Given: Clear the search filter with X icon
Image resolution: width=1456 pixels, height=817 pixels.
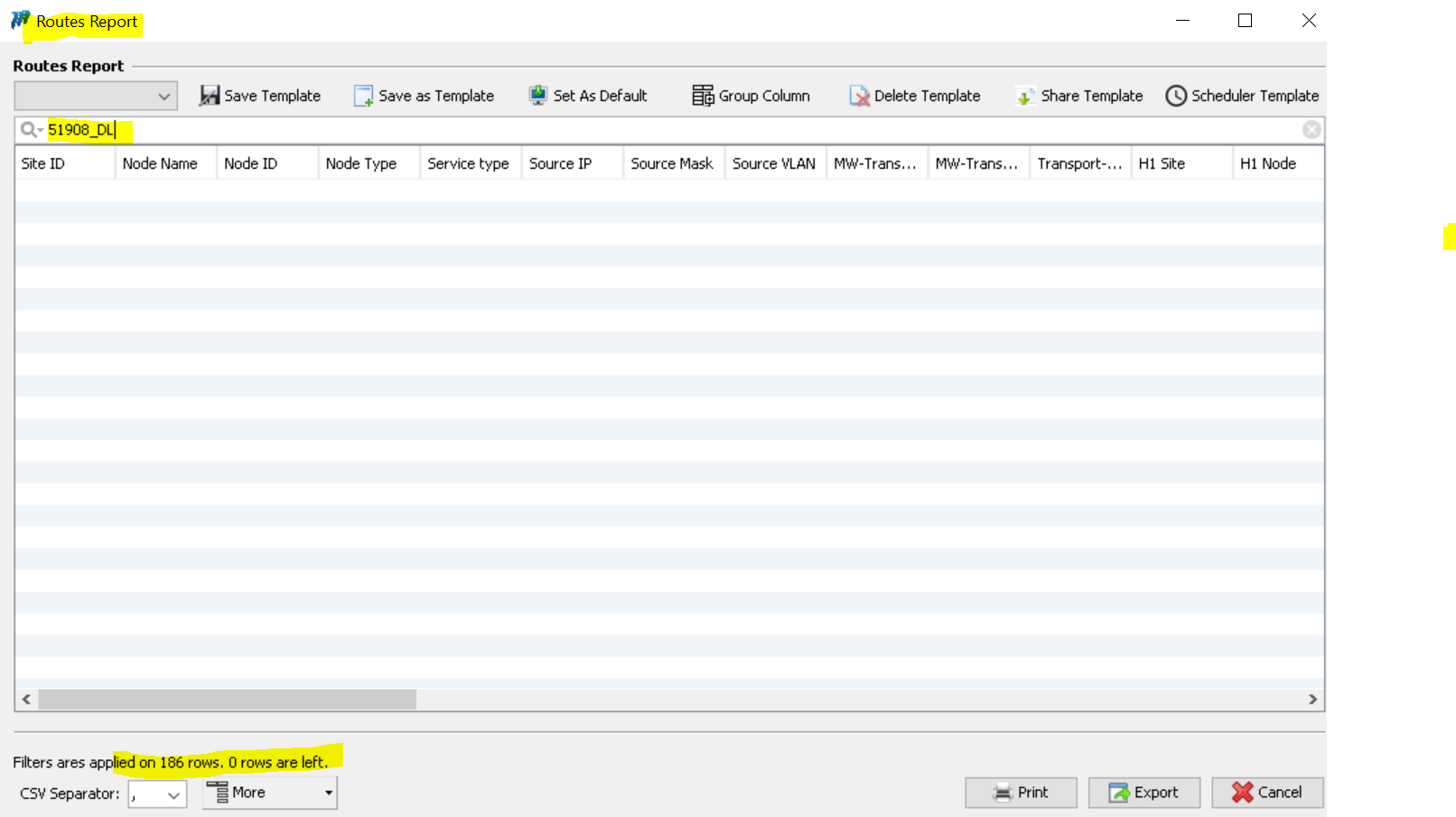Looking at the screenshot, I should tap(1311, 130).
